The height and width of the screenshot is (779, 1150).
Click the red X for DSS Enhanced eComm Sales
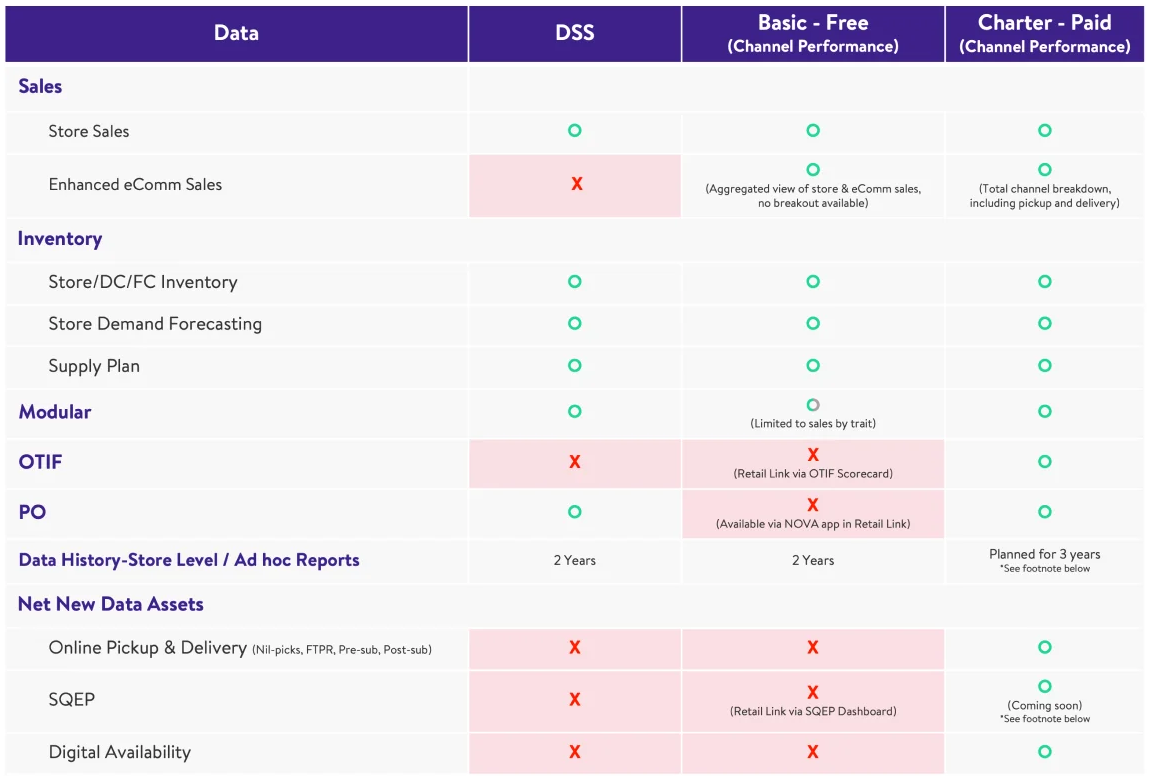[576, 184]
